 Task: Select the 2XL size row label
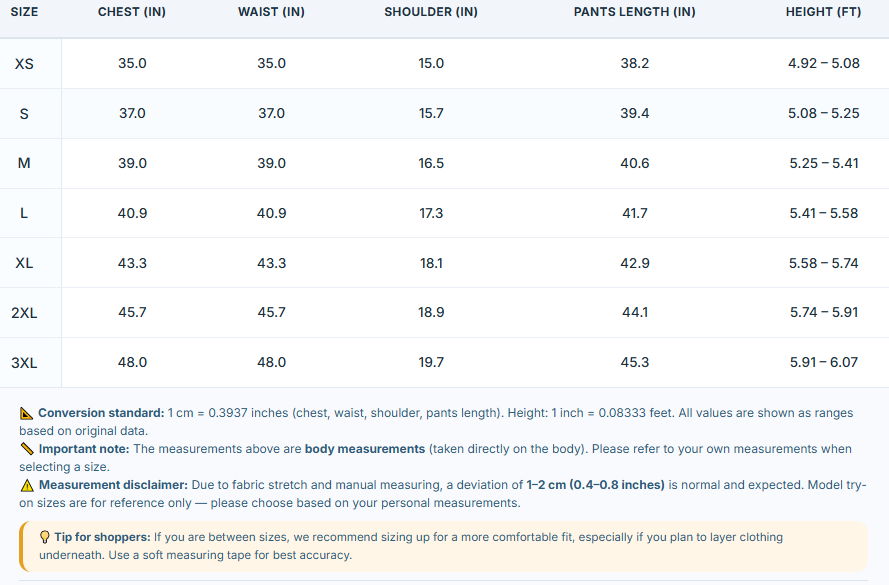(x=24, y=313)
